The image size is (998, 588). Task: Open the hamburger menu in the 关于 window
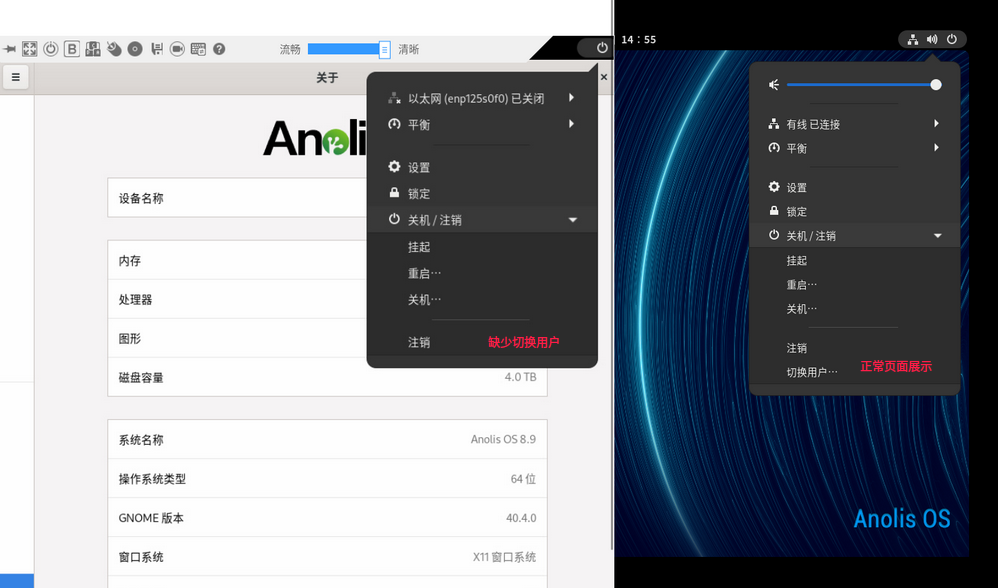(x=15, y=77)
